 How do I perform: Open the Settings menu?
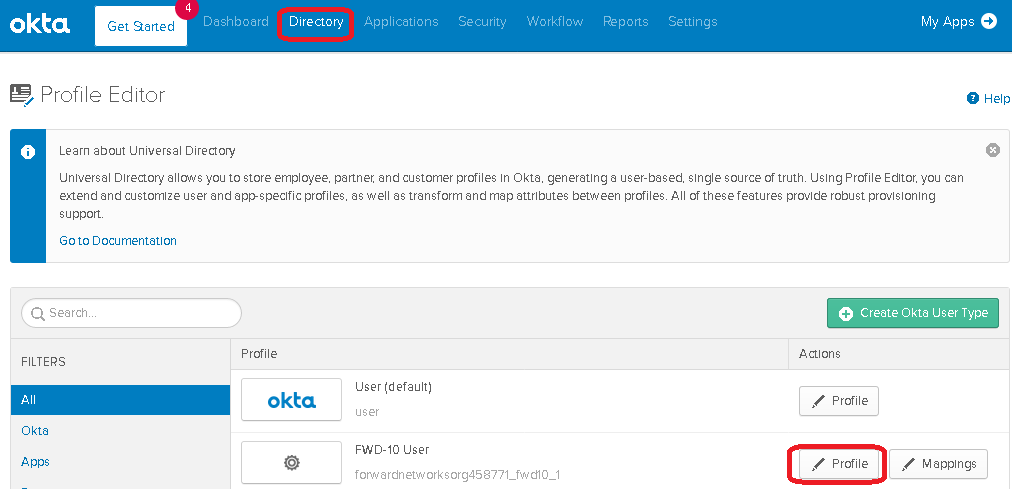(x=693, y=21)
